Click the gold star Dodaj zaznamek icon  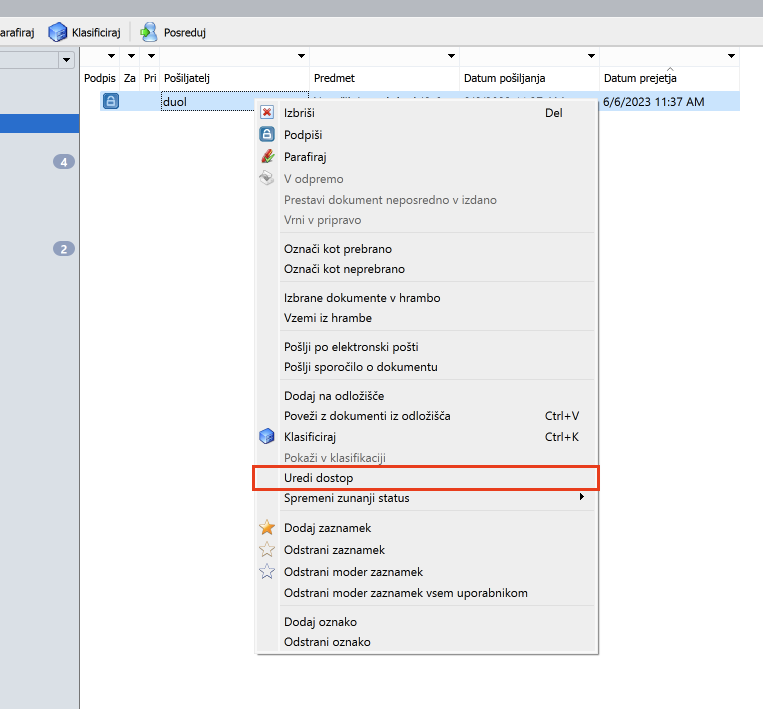pyautogui.click(x=267, y=528)
